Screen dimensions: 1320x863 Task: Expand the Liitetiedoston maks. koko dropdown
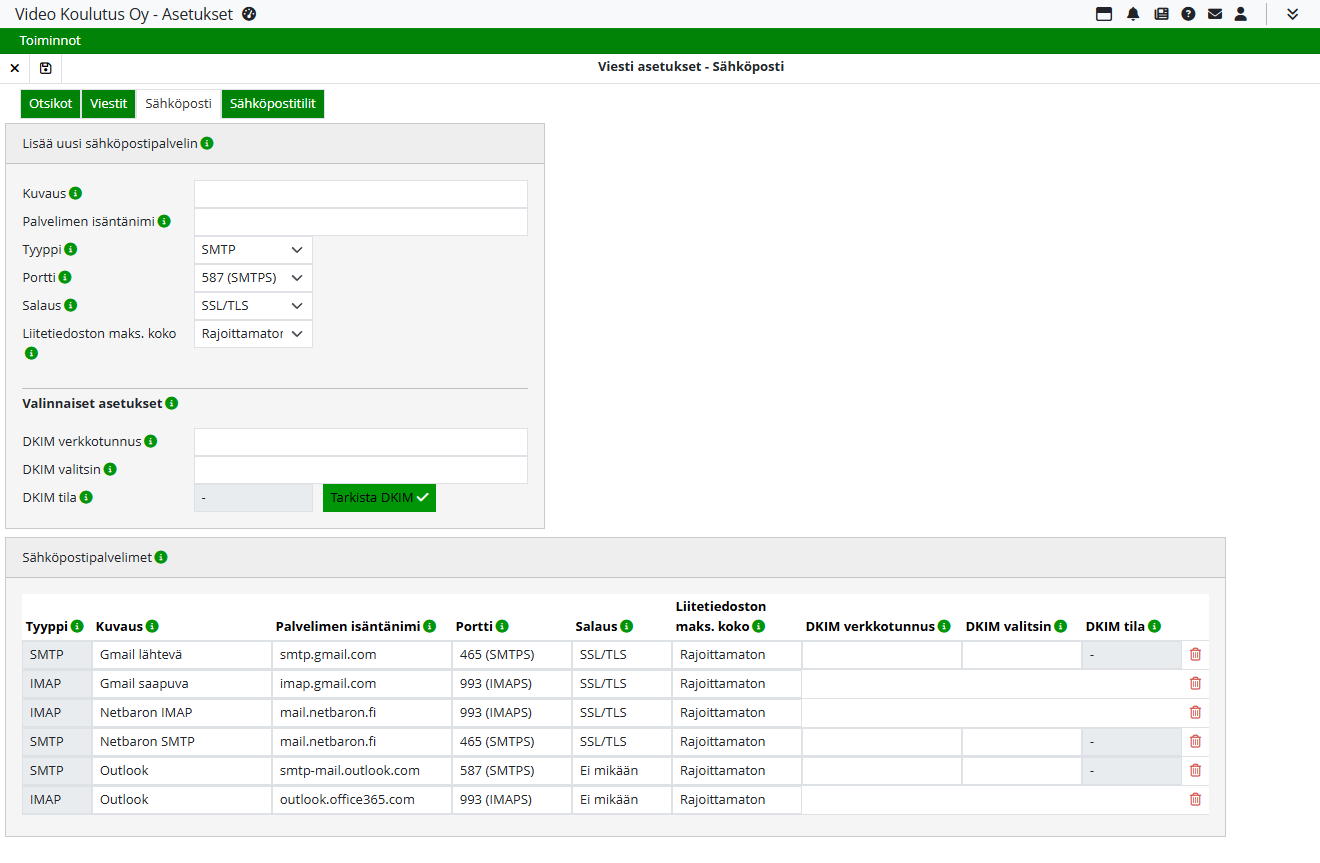(x=253, y=334)
